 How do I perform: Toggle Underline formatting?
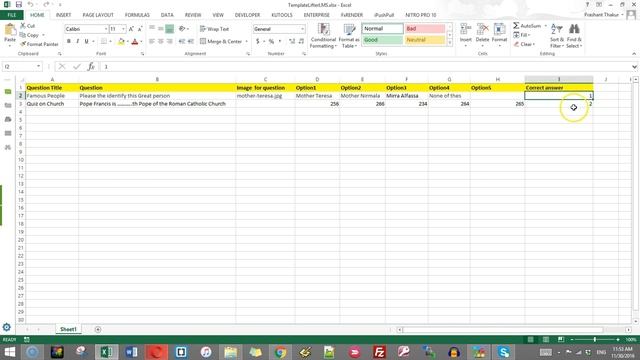87,41
